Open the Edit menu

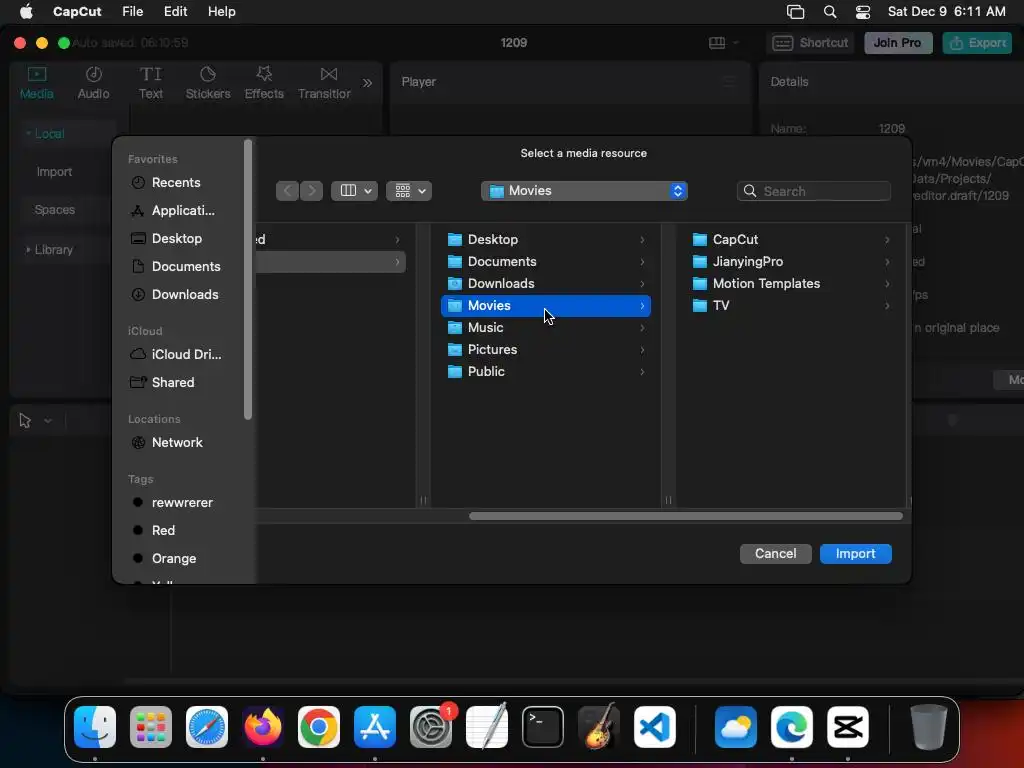coord(175,12)
